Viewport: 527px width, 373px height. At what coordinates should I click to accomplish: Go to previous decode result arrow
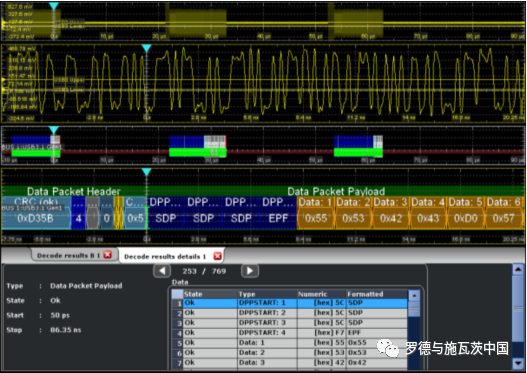pos(162,271)
